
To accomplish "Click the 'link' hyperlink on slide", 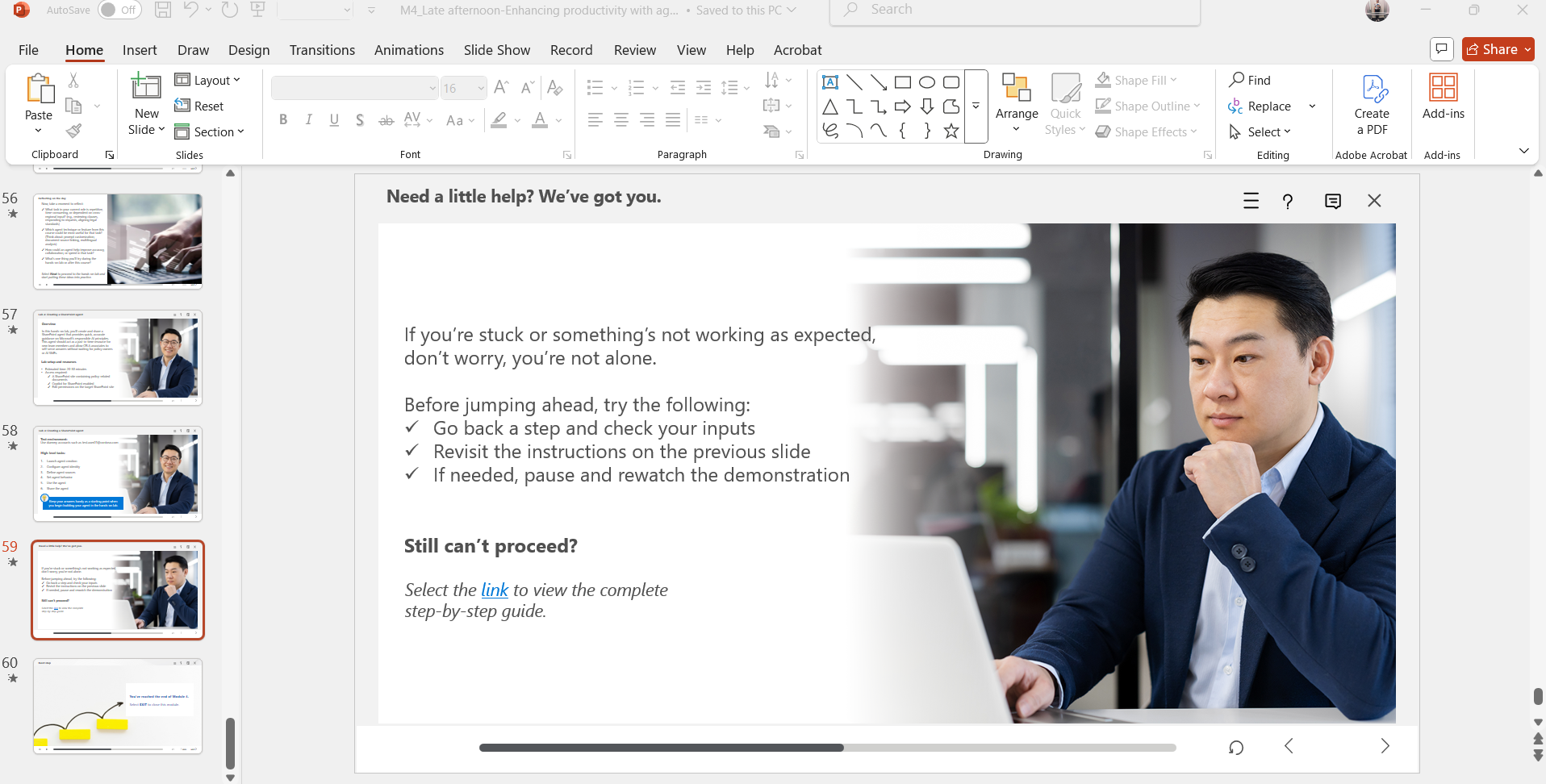I will point(495,590).
